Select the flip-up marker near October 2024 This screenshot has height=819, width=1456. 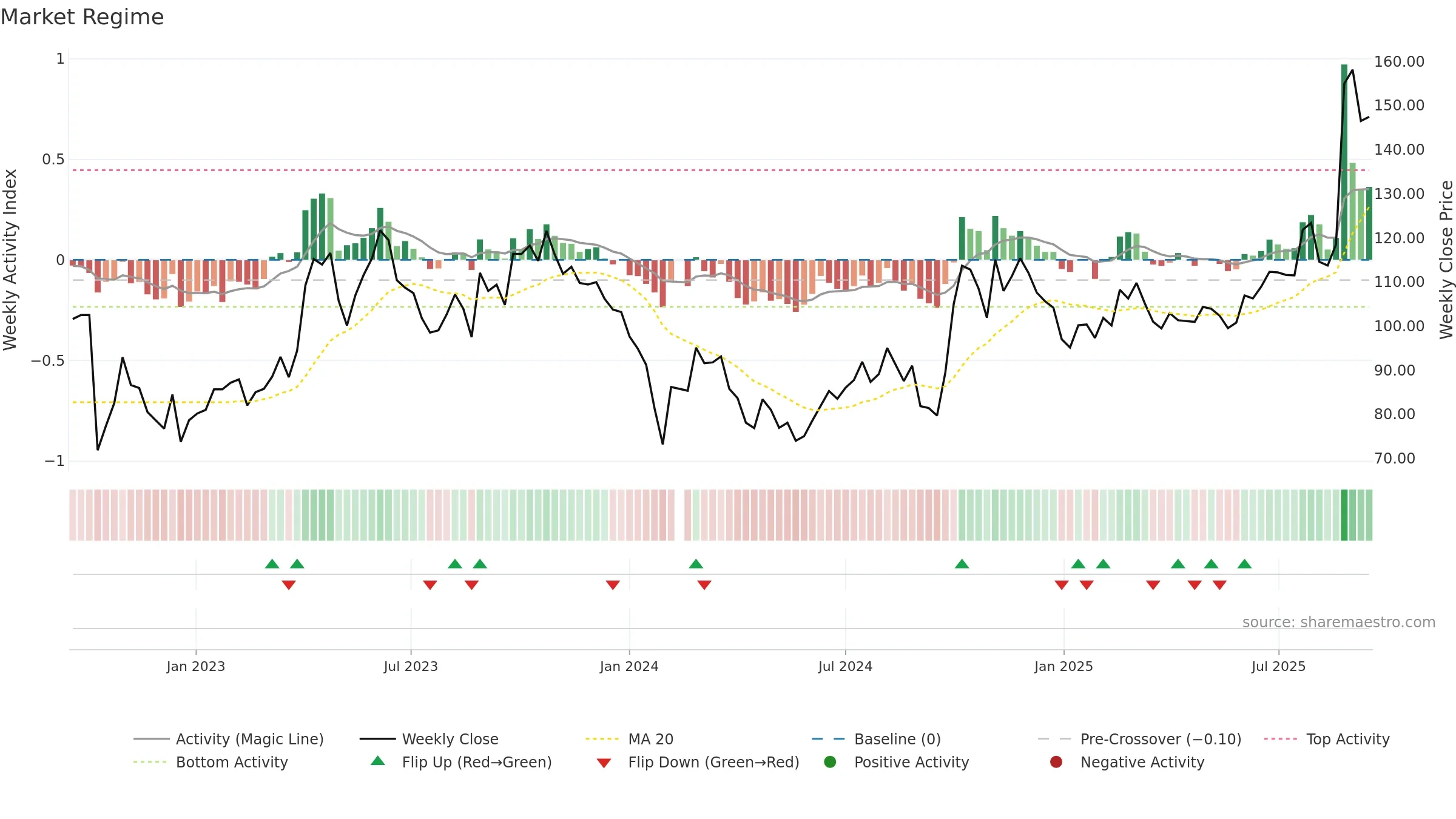pos(962,564)
